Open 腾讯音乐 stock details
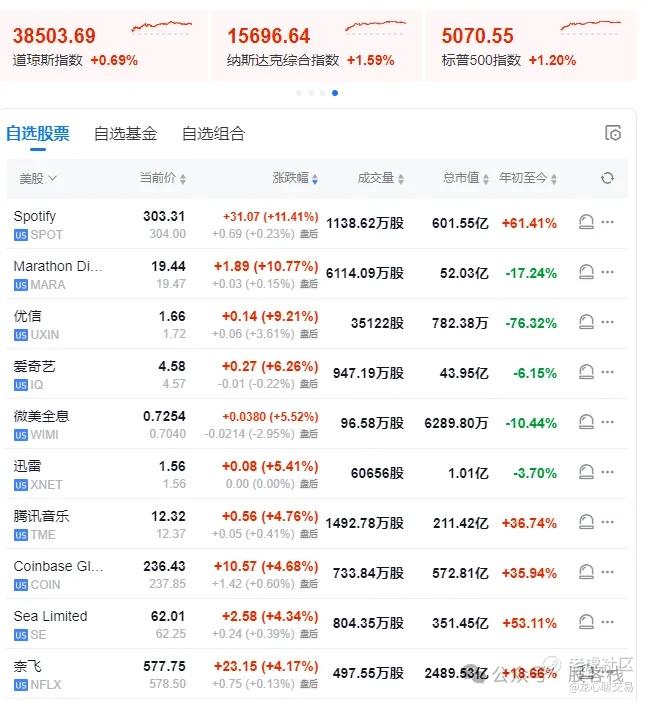The width and height of the screenshot is (645, 701). 42,517
